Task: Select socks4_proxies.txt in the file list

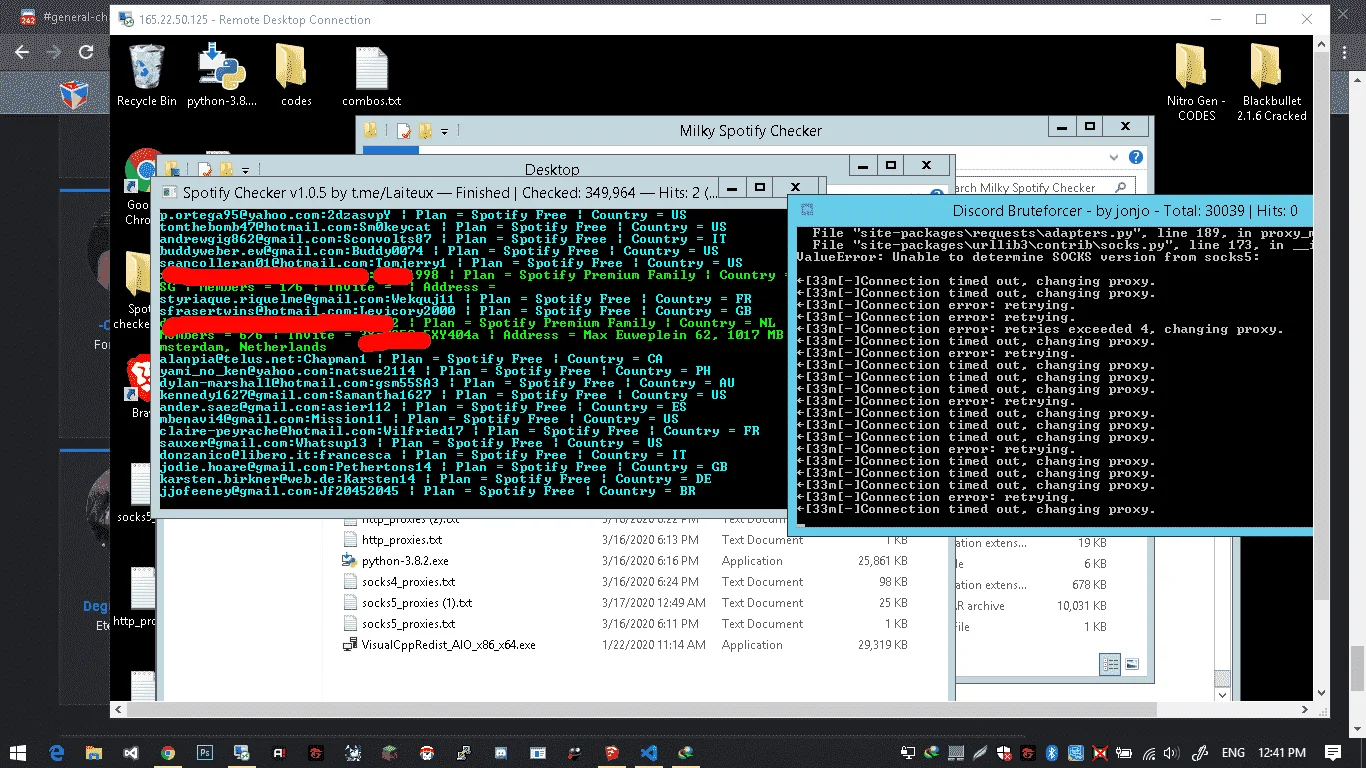Action: 625,582
